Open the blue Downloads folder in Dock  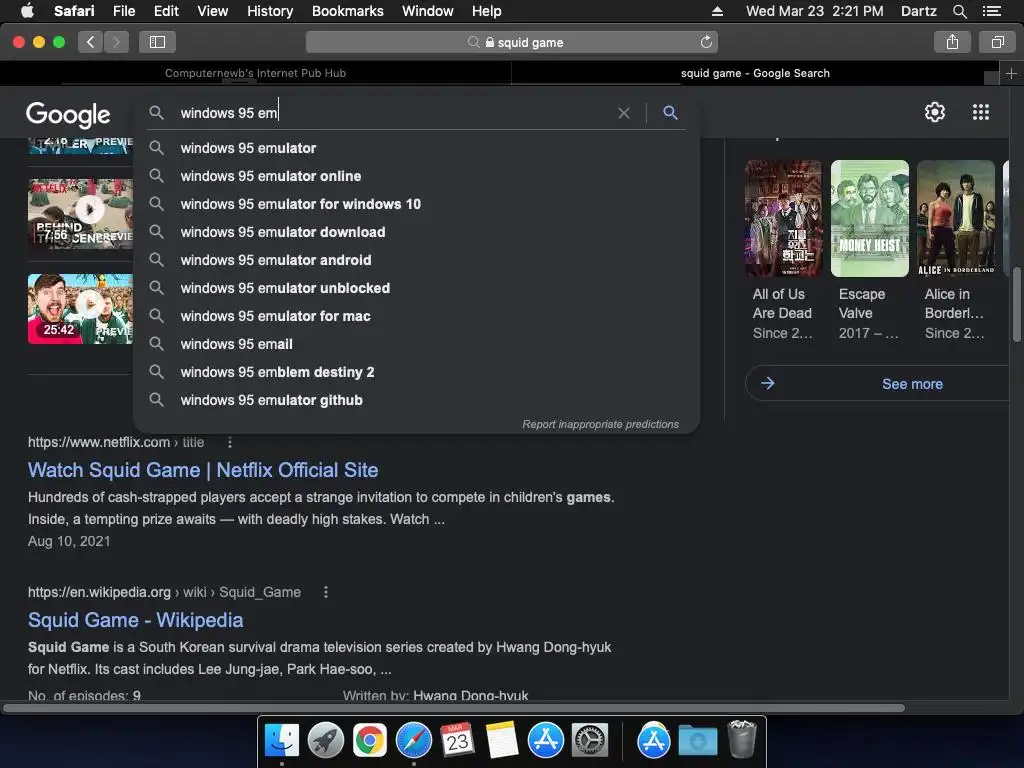pos(697,741)
